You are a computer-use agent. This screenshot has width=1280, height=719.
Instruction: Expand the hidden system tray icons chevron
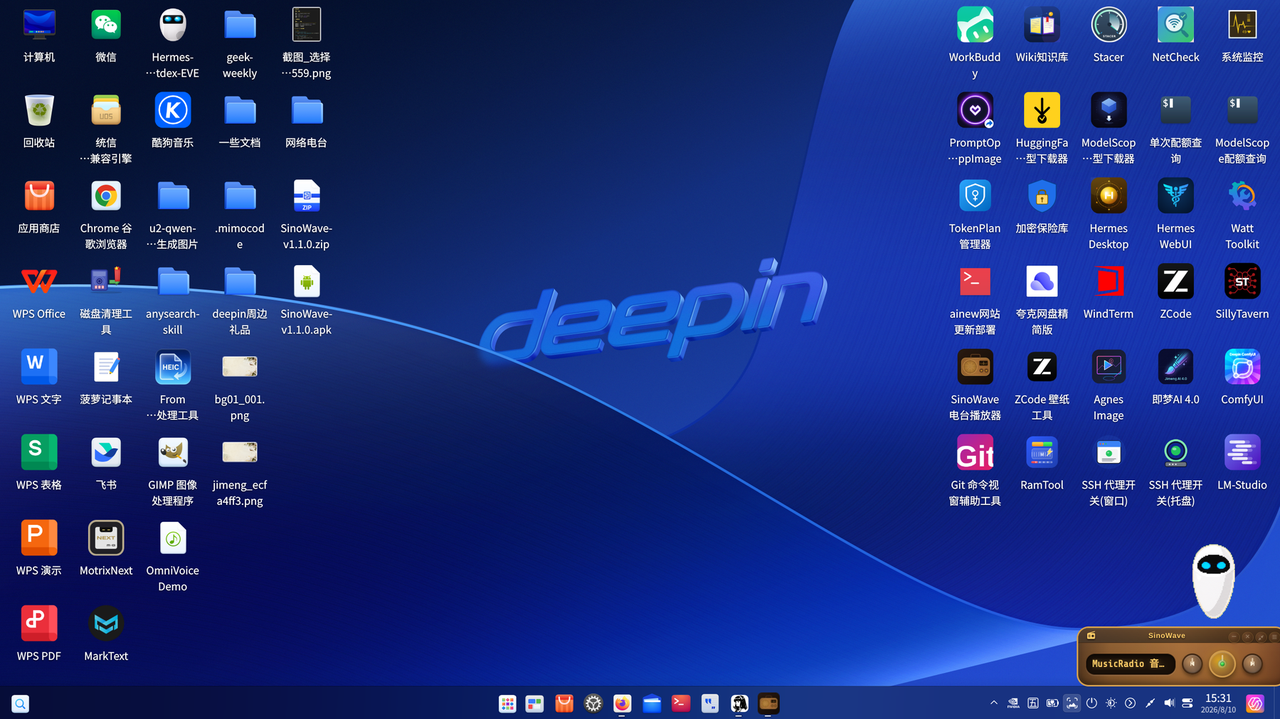994,704
